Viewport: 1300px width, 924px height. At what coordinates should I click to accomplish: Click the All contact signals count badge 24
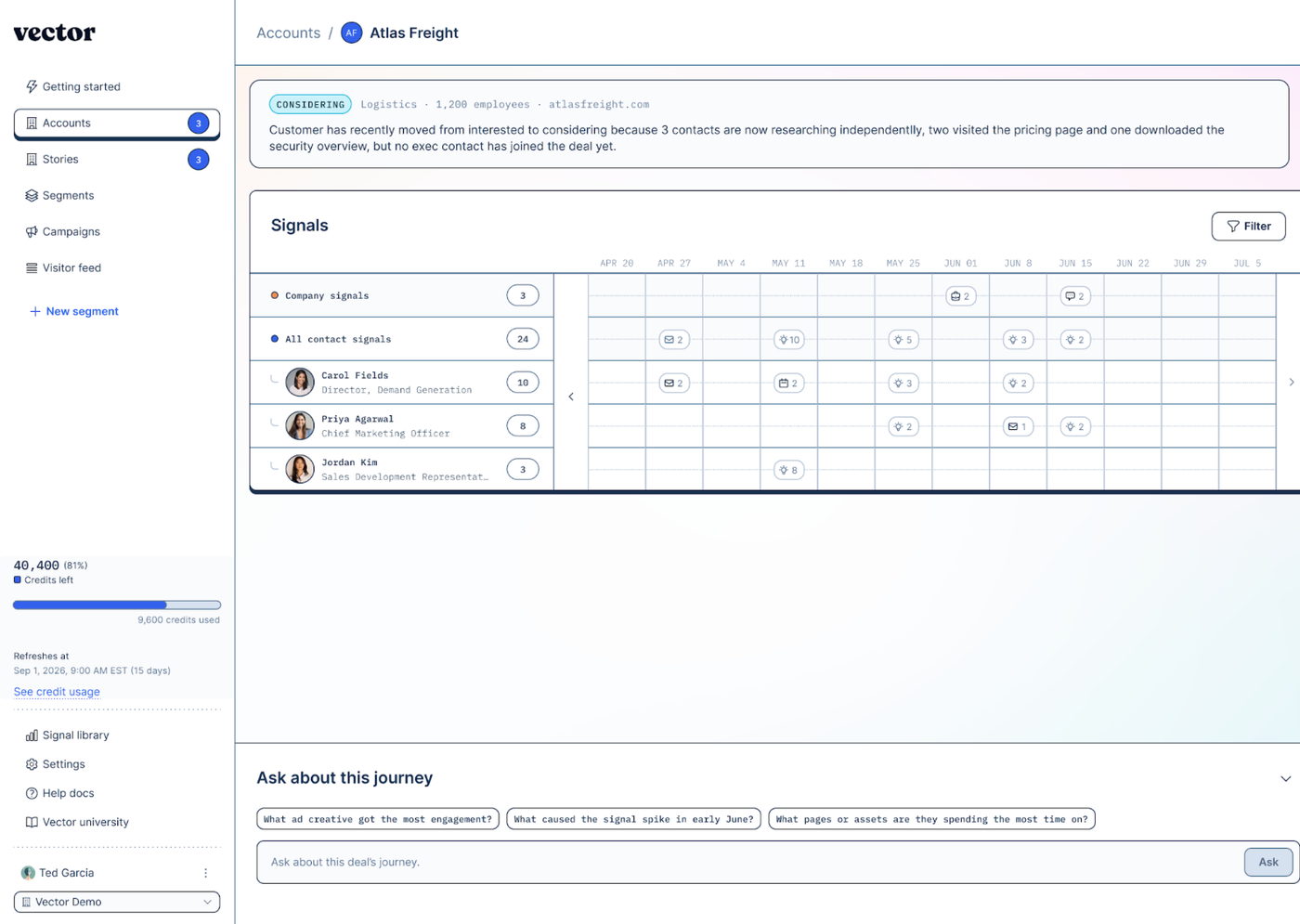tap(523, 340)
